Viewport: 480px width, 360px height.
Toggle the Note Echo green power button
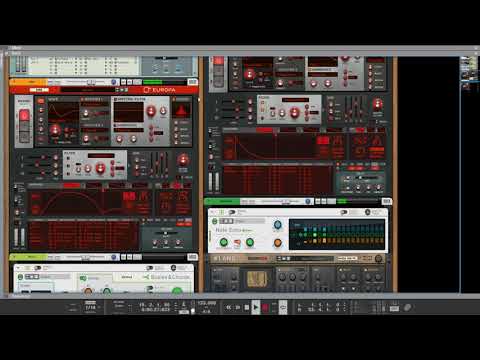point(215,221)
